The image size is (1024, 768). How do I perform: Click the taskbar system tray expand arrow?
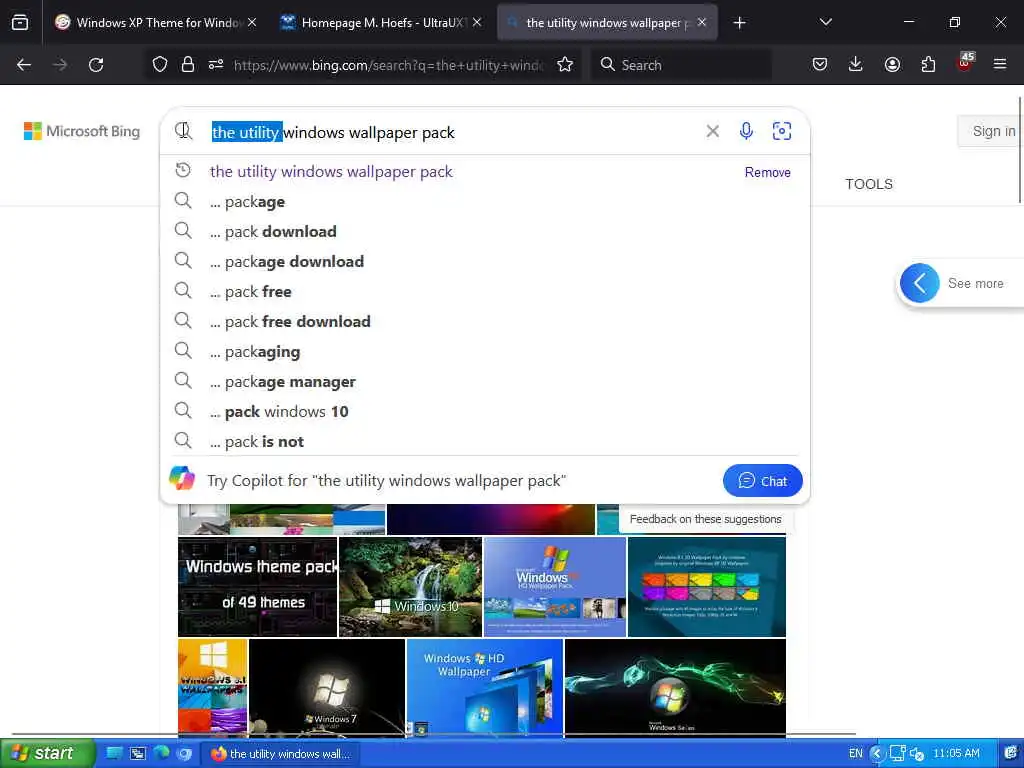(878, 754)
